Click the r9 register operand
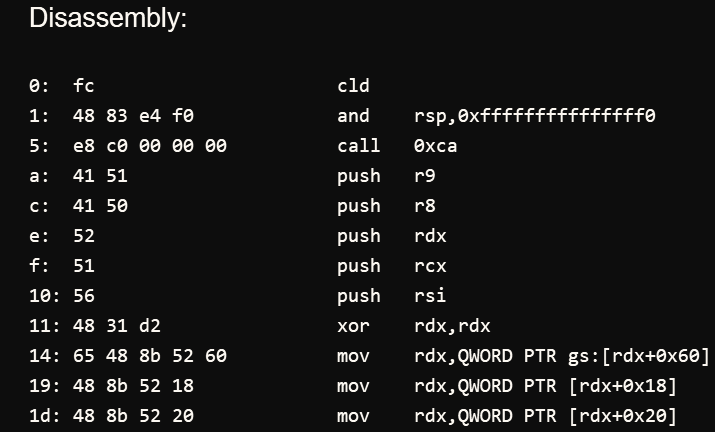Screen dimensions: 715x432 [x=423, y=176]
